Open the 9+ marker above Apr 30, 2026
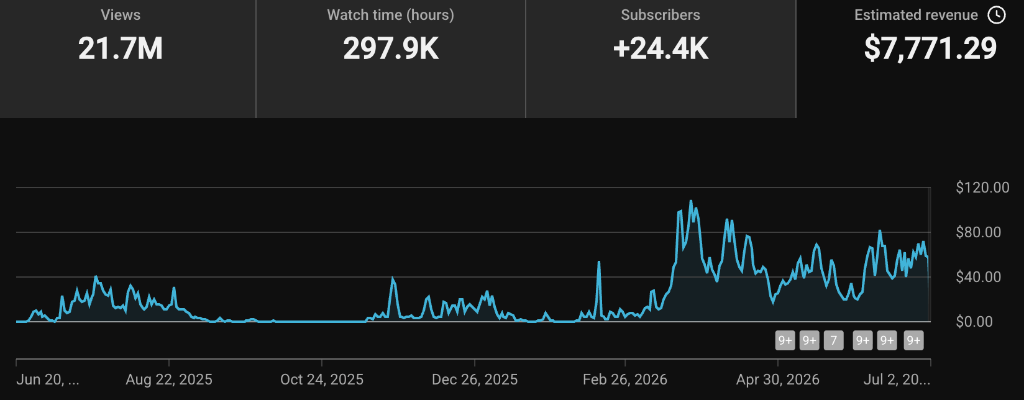This screenshot has height=400, width=1024. [785, 341]
